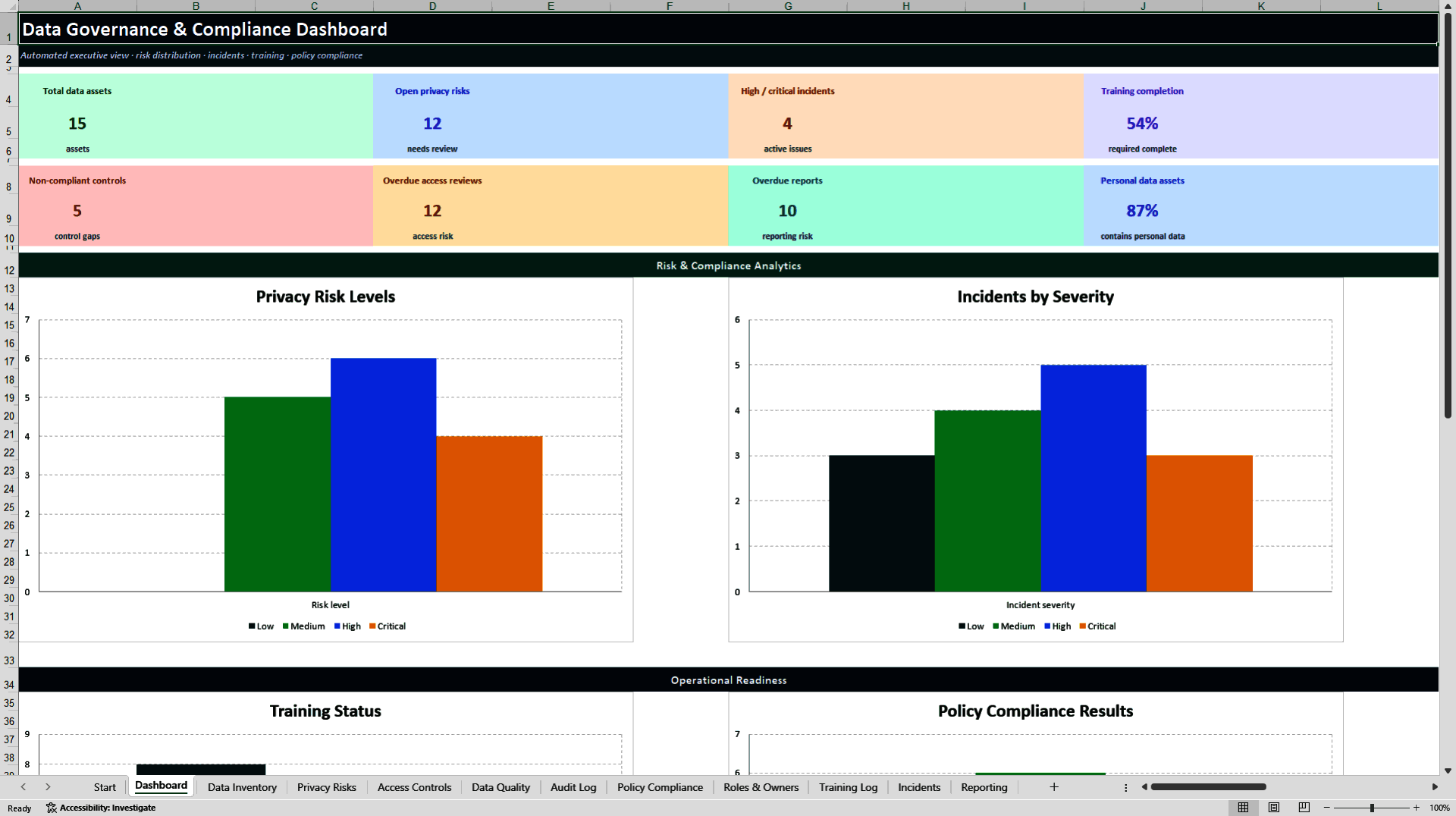Select the Training Log sheet tab
This screenshot has width=1456, height=816.
click(x=848, y=787)
